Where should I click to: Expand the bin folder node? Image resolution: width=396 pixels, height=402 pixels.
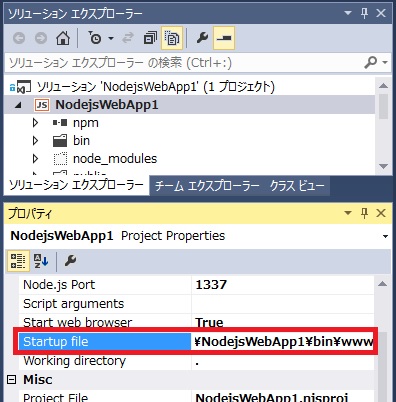click(35, 141)
